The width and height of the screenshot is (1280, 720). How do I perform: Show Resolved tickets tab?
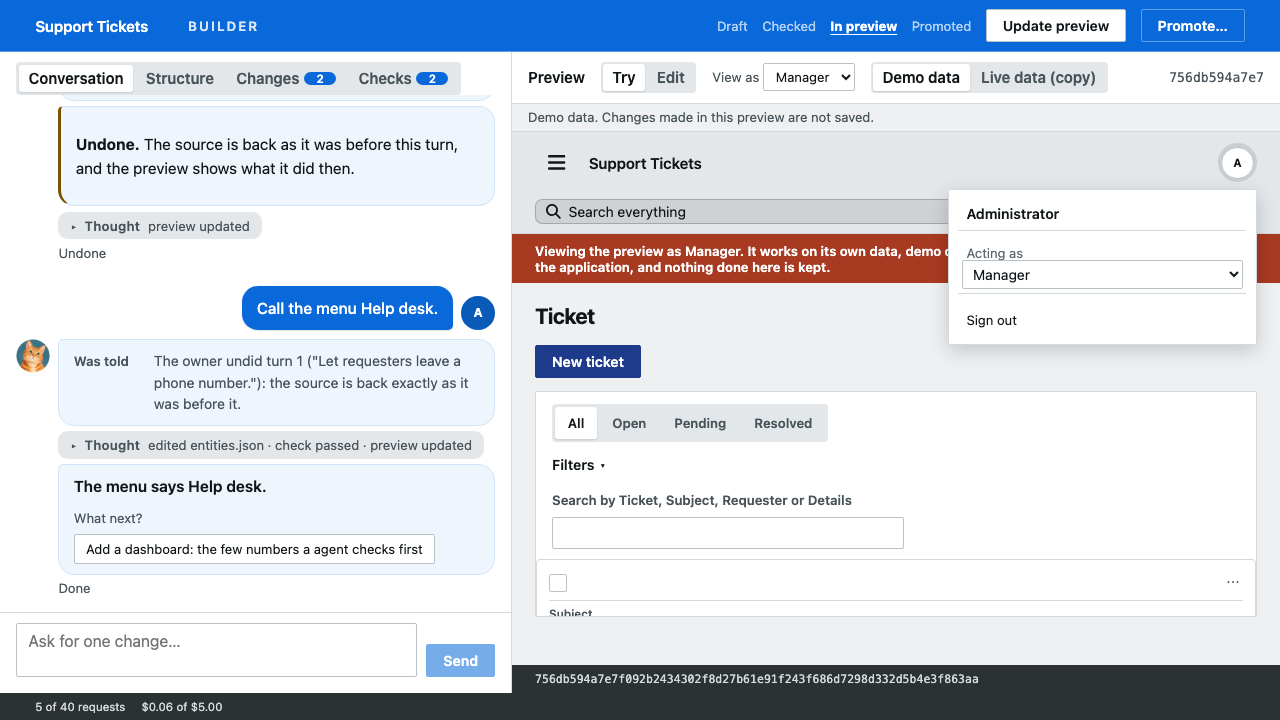[x=783, y=423]
